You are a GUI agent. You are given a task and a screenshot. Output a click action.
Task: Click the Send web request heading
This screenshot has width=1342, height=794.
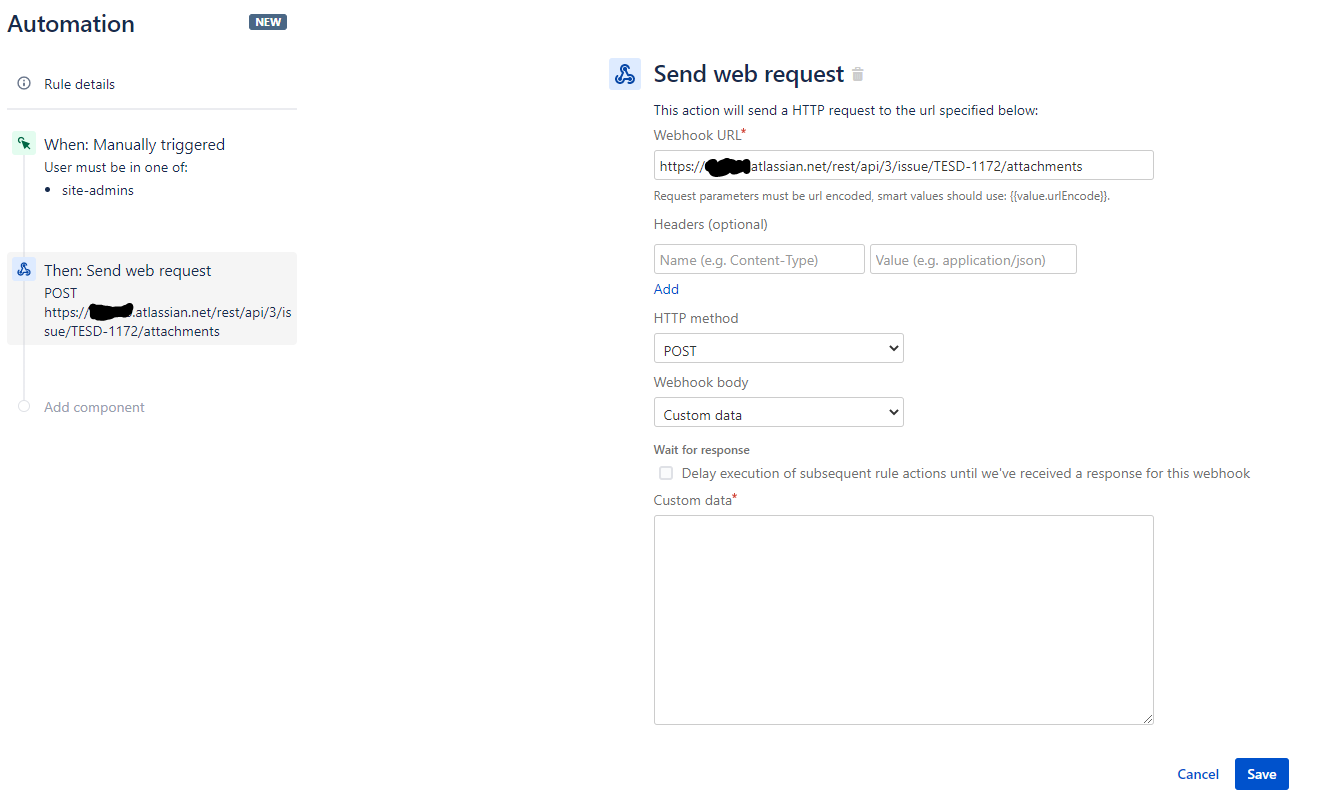click(x=749, y=74)
